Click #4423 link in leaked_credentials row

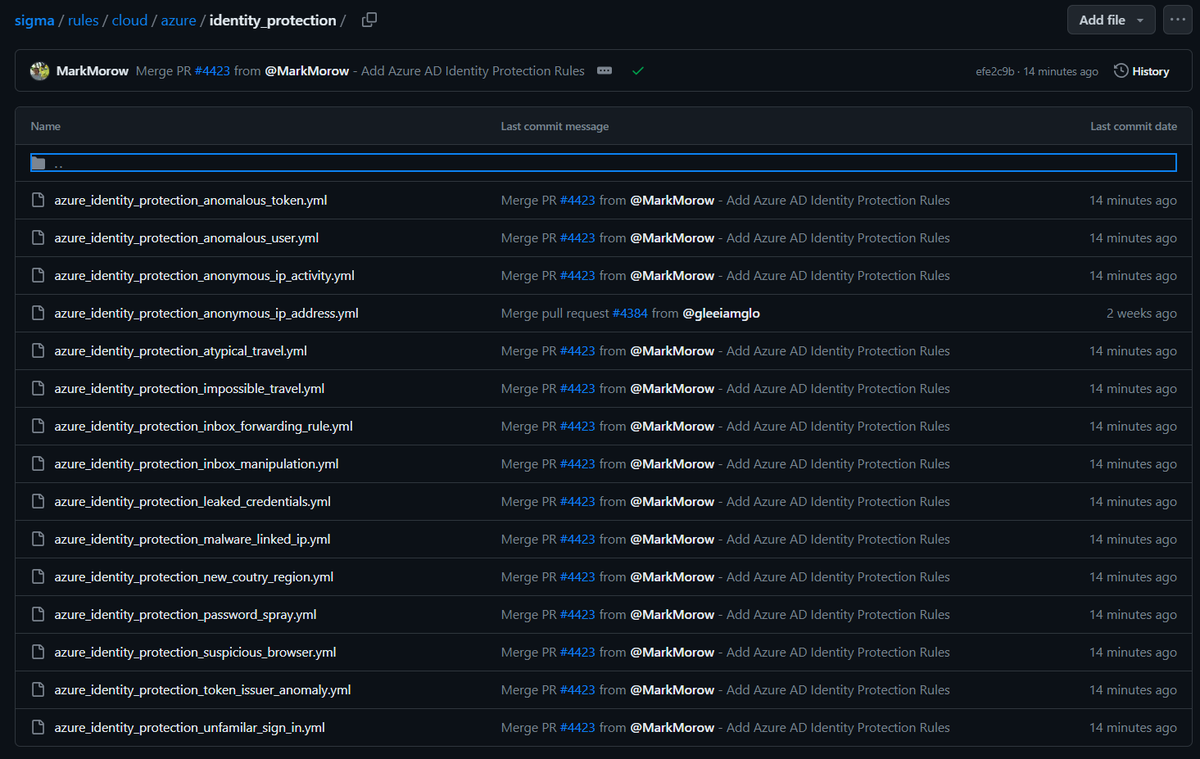578,501
